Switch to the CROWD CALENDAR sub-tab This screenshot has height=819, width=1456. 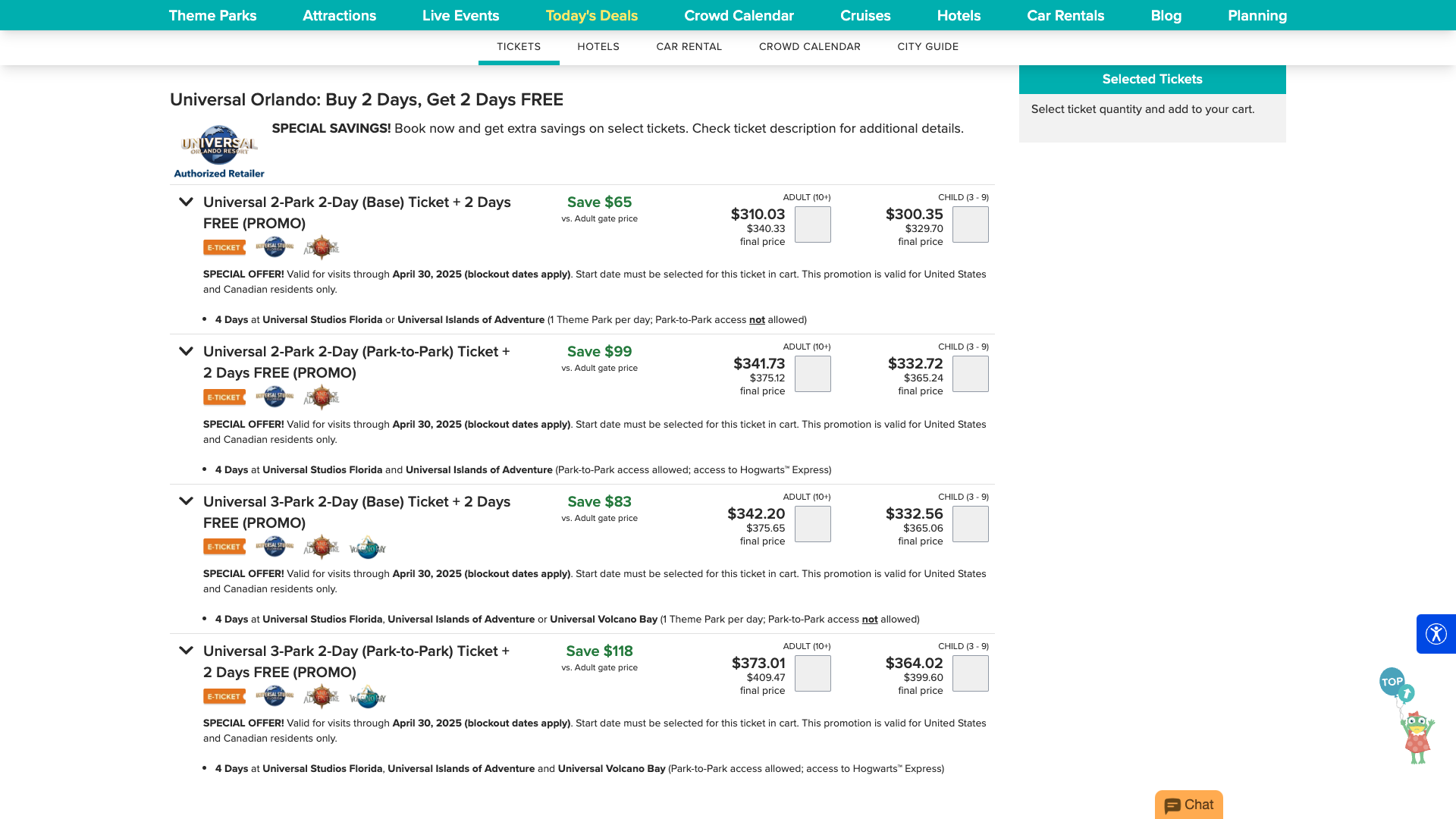click(810, 47)
